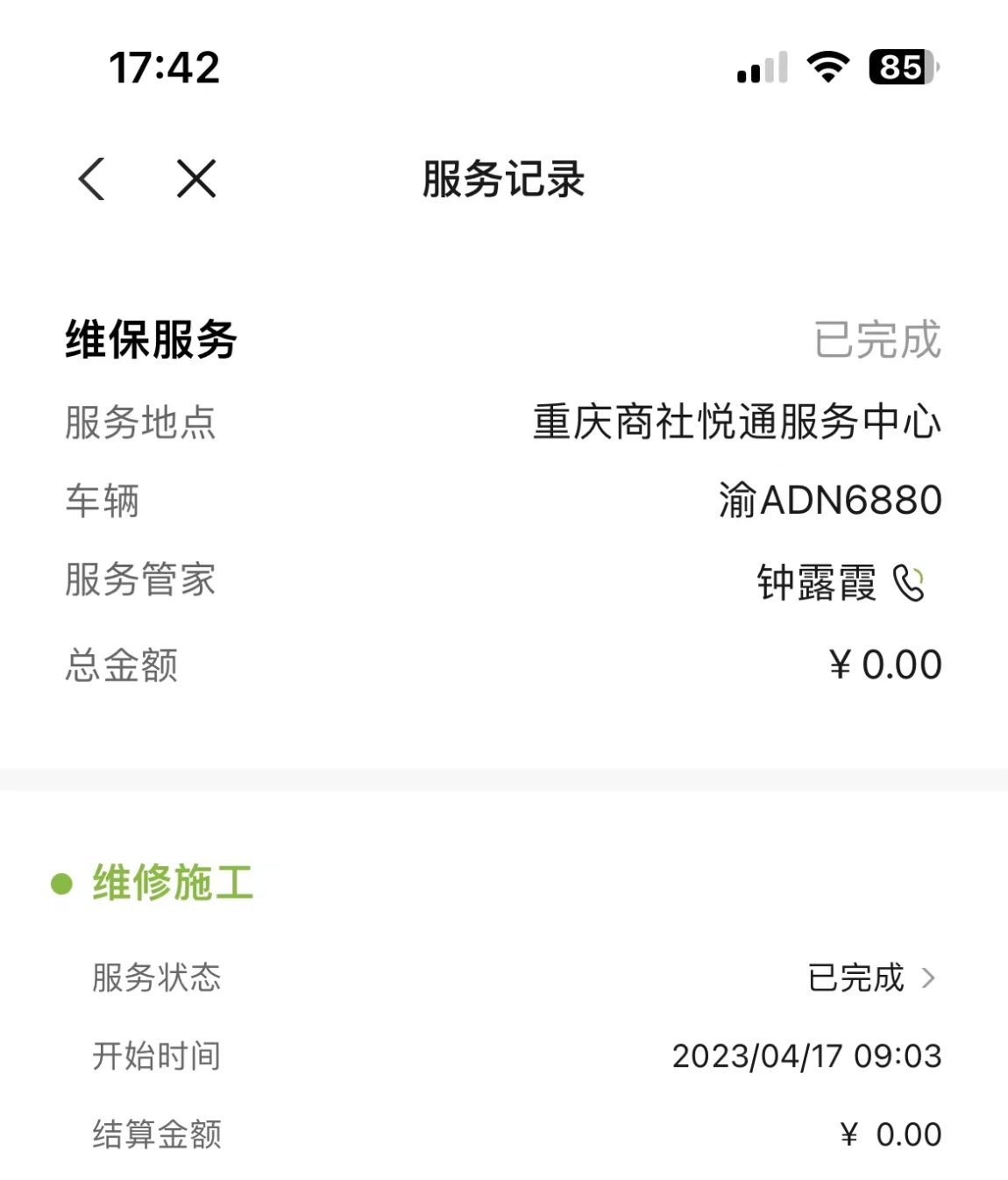Tap the total amount ¥0.00
Image resolution: width=1008 pixels, height=1180 pixels.
tap(885, 665)
